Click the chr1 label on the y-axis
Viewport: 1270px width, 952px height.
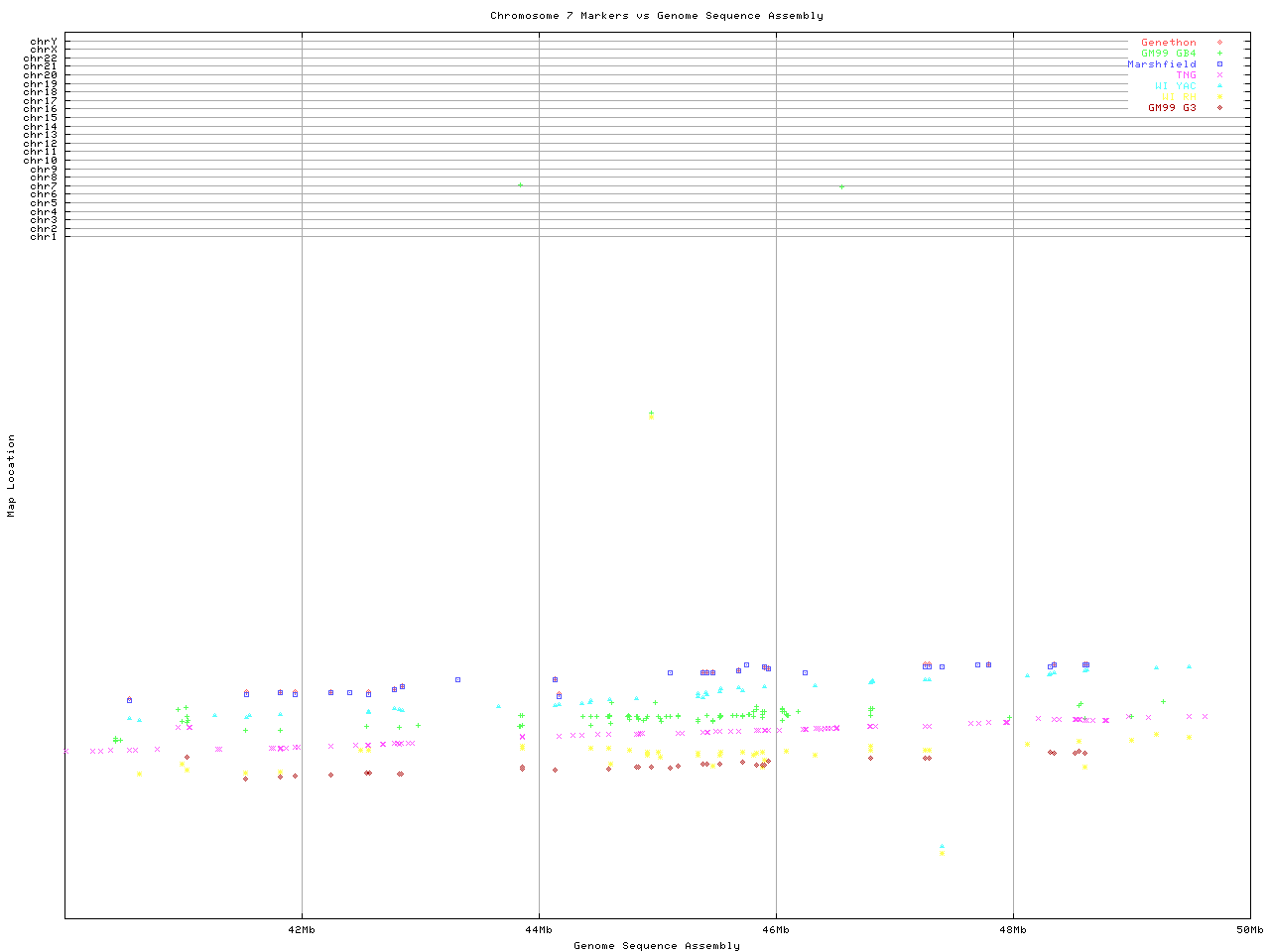(x=43, y=237)
